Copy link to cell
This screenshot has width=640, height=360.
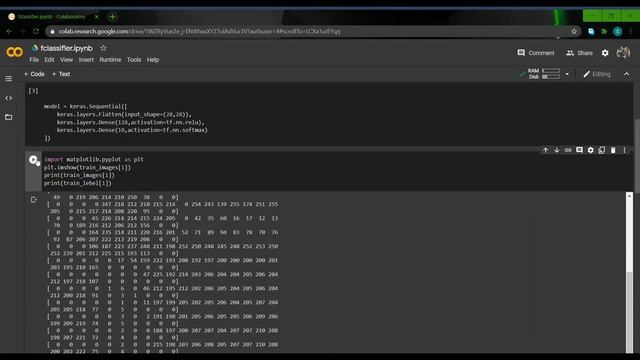pos(568,150)
